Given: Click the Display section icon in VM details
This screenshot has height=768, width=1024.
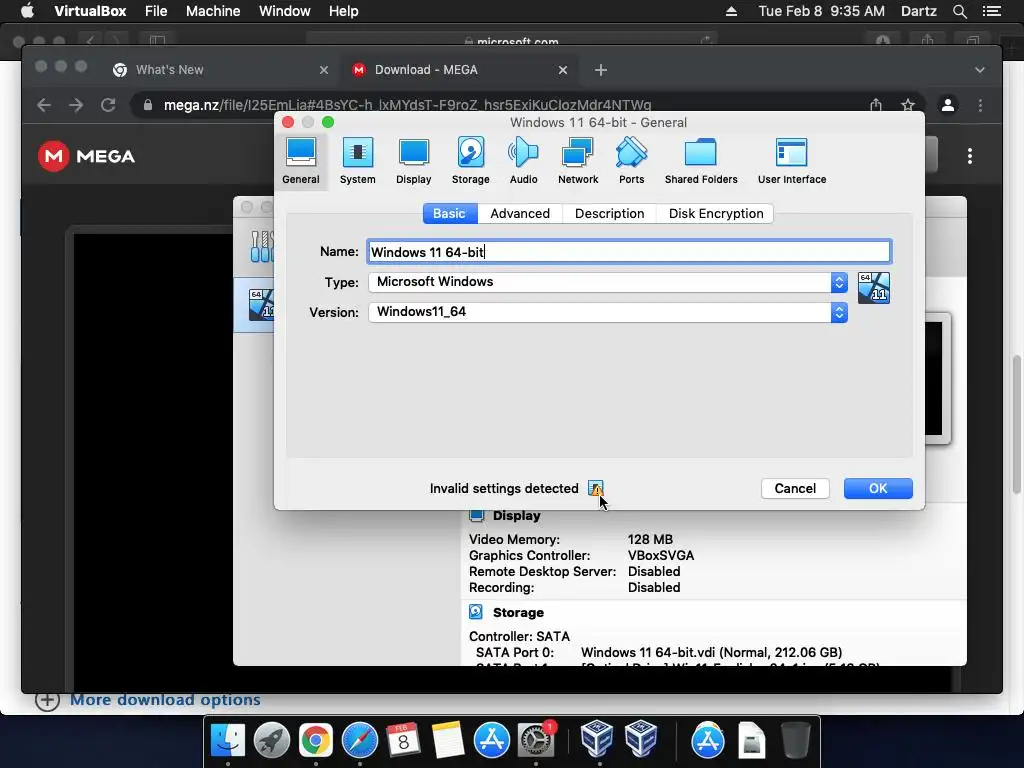Looking at the screenshot, I should coord(477,515).
